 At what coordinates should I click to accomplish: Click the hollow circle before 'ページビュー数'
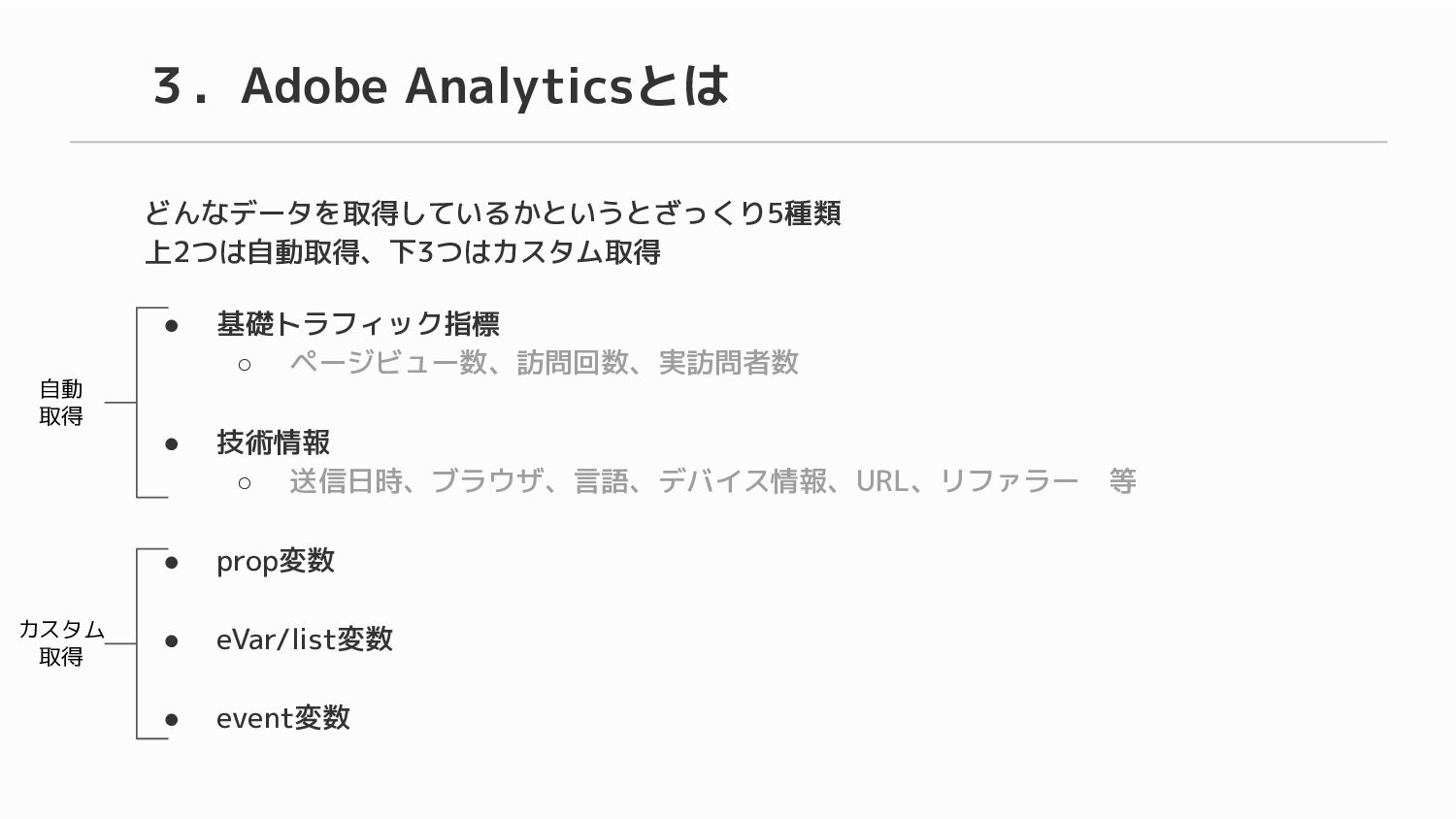(x=245, y=365)
